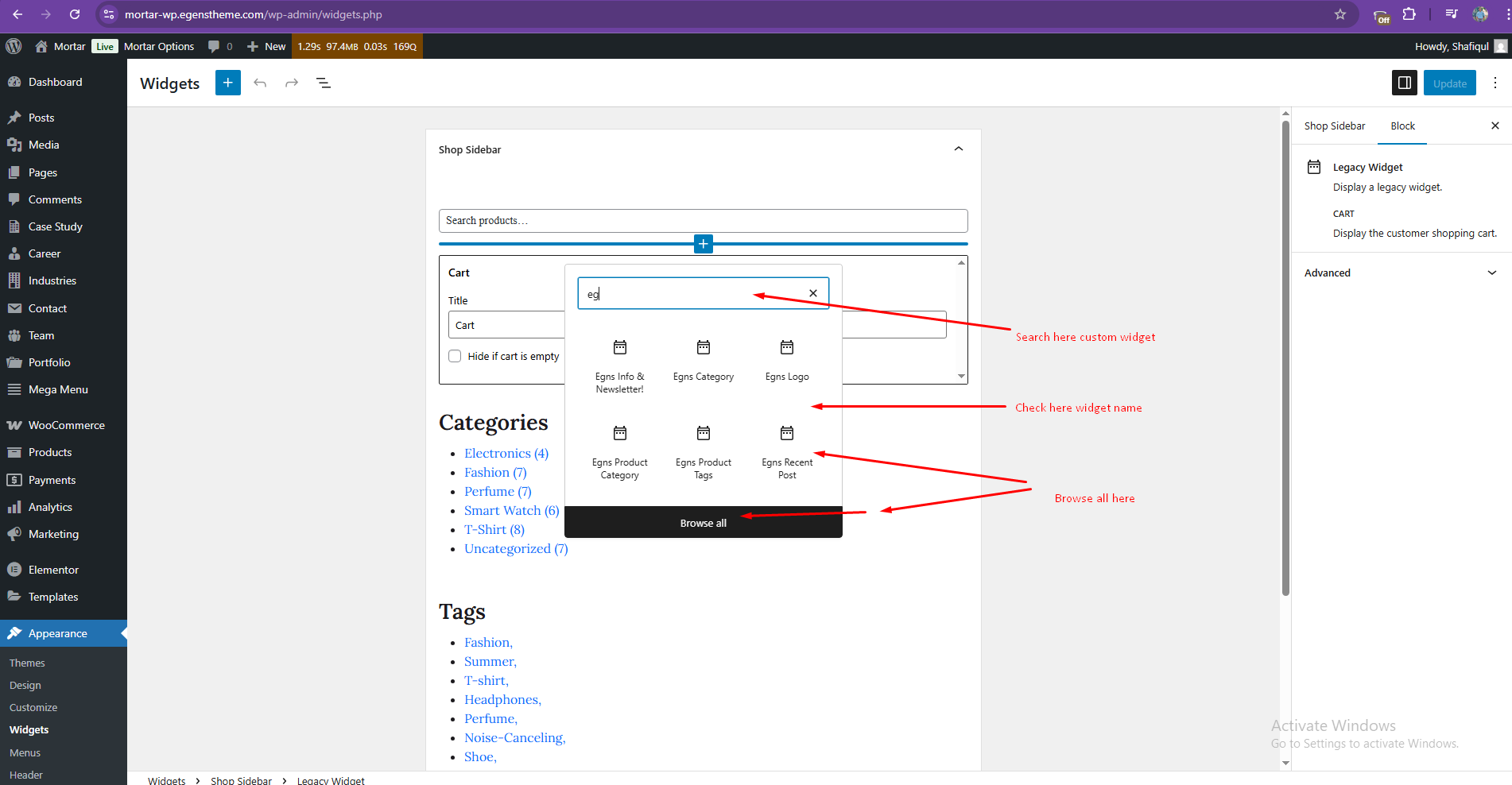Click the WordPress logo icon
Screen dimensions: 1512x785
14,46
